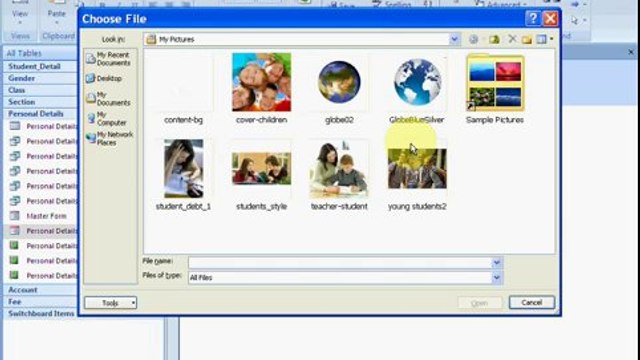Open the Help question mark in Choose File
This screenshot has width=640, height=360.
pyautogui.click(x=533, y=18)
